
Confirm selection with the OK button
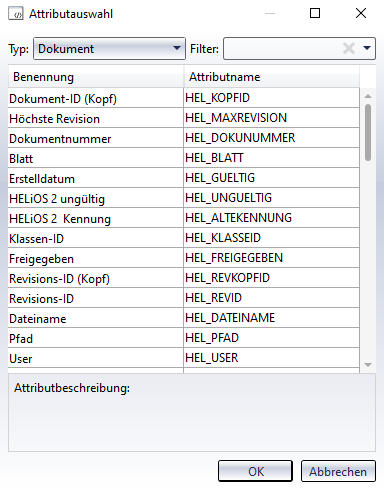[x=255, y=471]
